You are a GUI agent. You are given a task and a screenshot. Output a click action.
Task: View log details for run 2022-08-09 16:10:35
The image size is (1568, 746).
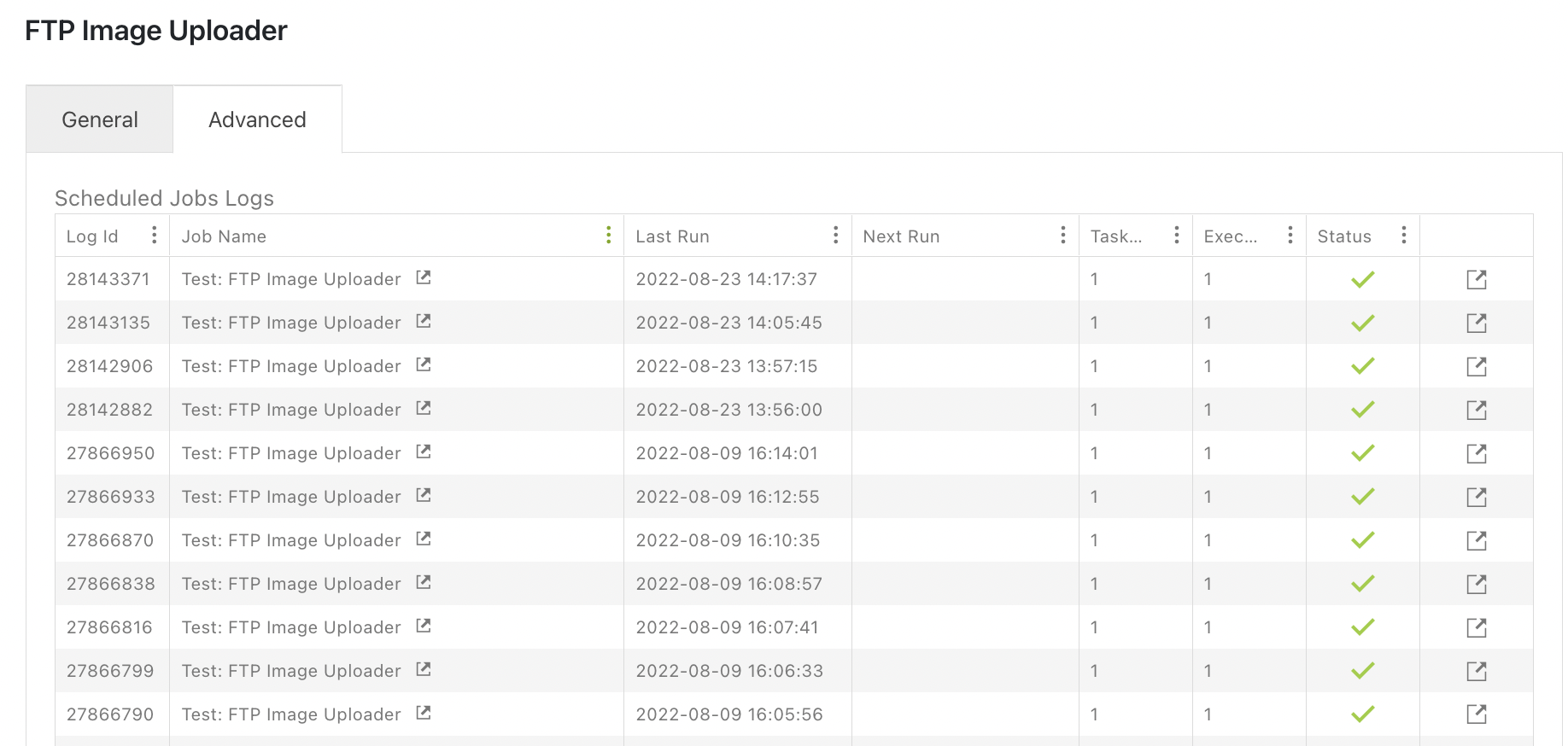click(x=1477, y=540)
